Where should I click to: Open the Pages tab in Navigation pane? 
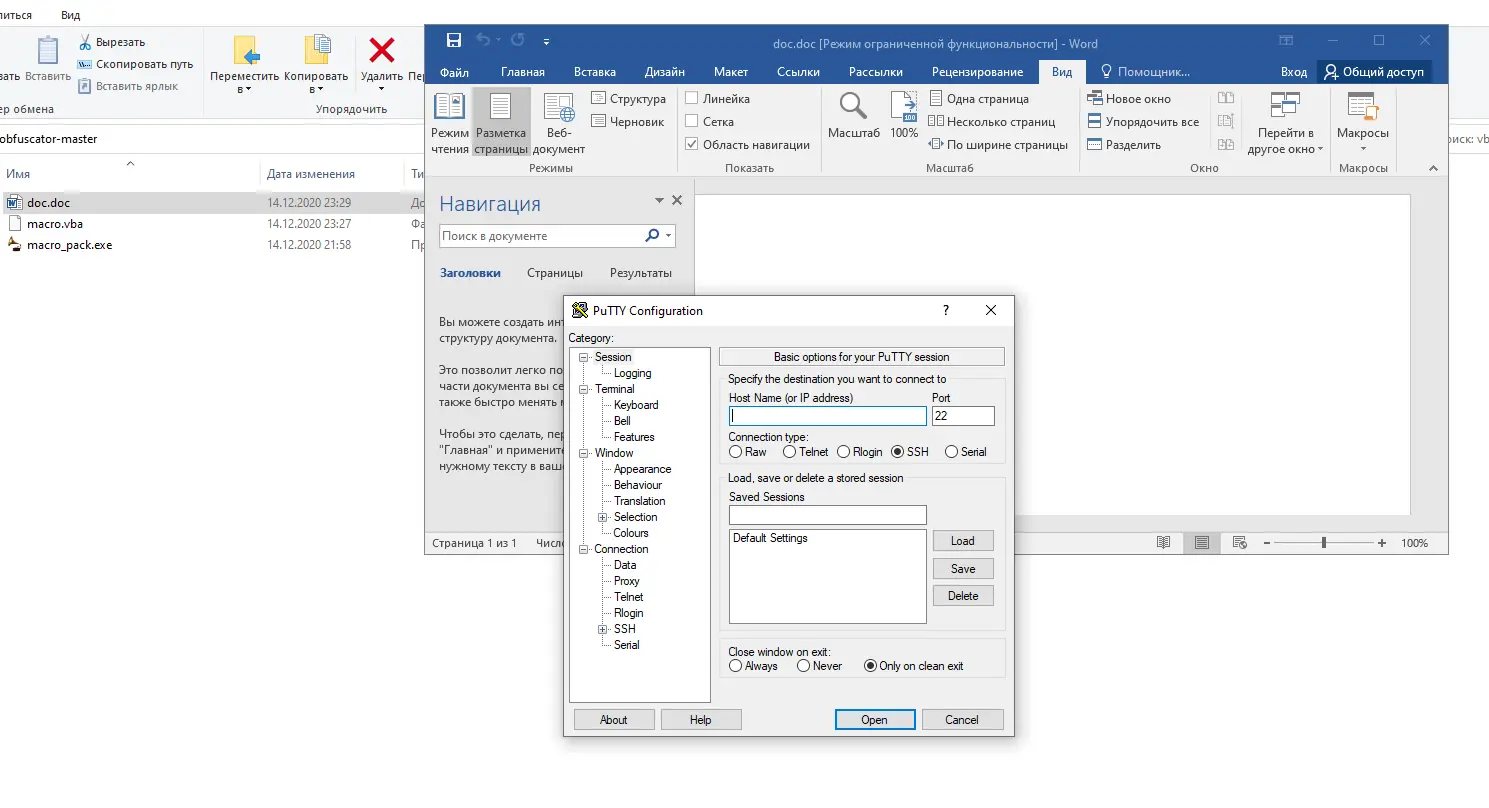click(x=555, y=273)
